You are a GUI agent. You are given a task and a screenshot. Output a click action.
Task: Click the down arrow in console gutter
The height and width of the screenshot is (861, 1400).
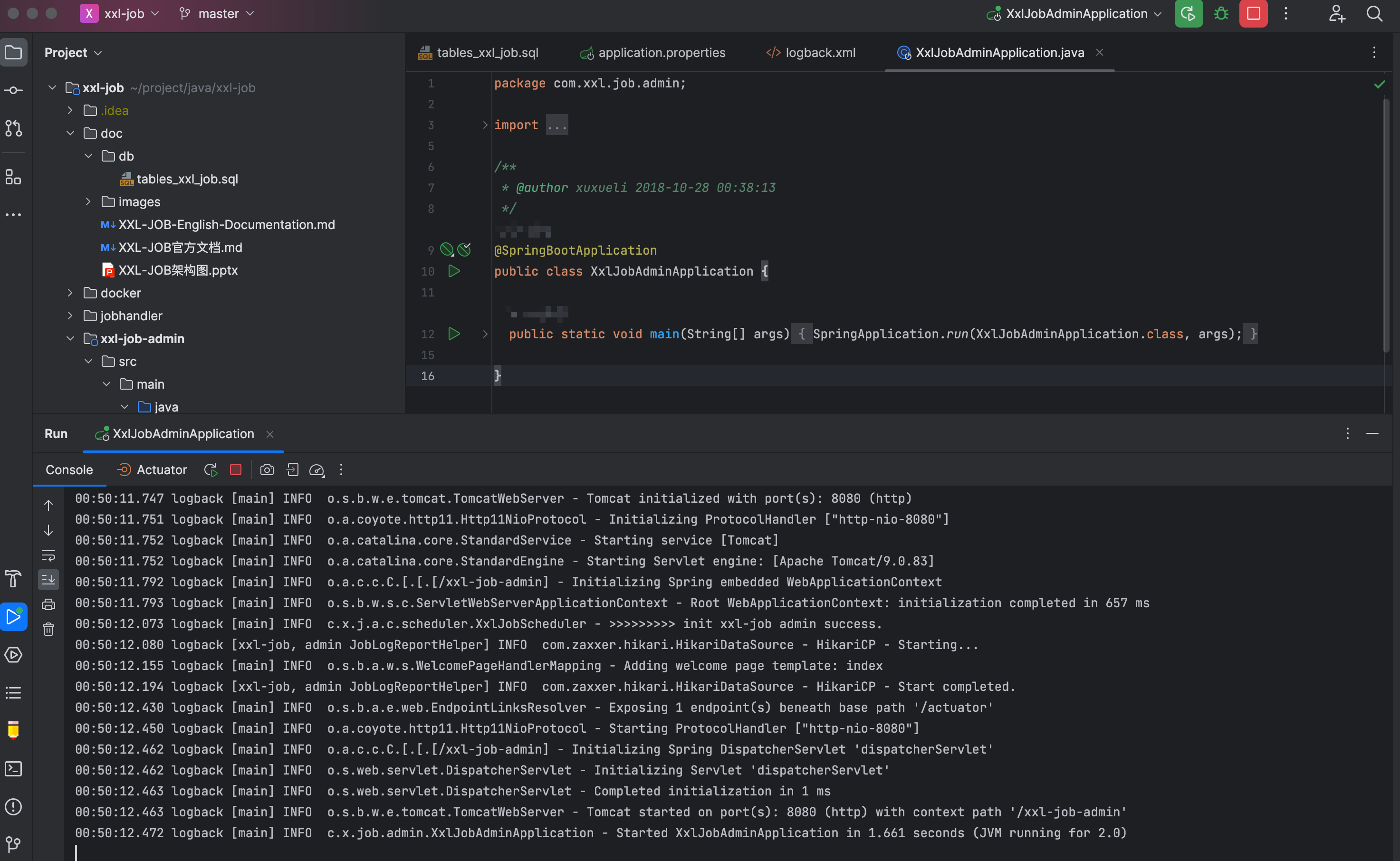click(49, 531)
